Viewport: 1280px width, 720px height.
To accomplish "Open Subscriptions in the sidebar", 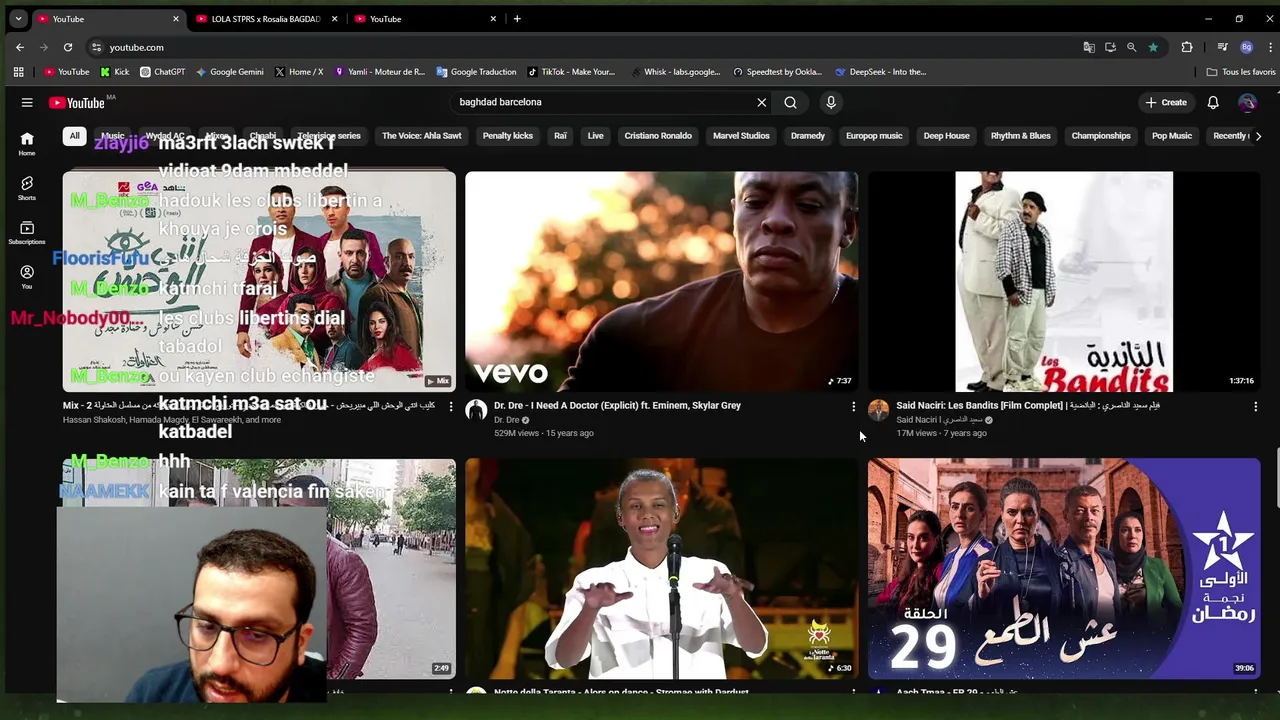I will click(27, 233).
